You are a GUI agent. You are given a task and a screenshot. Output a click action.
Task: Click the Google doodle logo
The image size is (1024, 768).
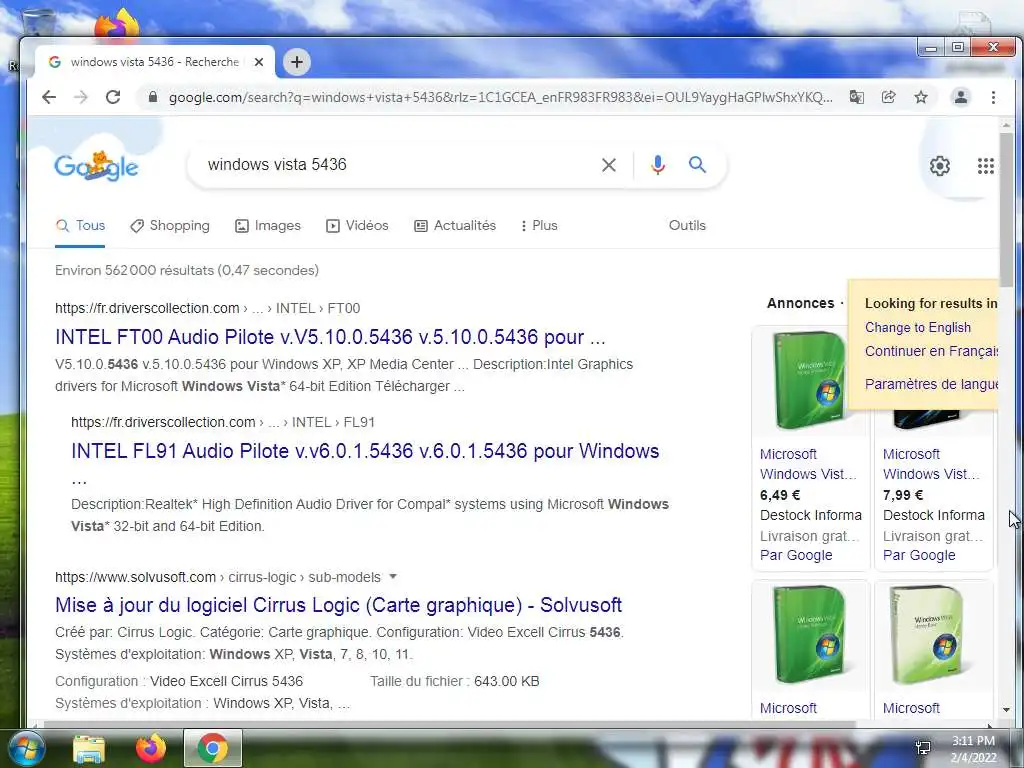96,165
